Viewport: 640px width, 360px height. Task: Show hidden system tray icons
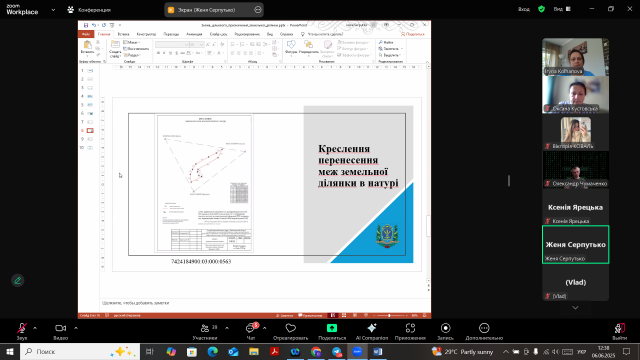pos(505,351)
